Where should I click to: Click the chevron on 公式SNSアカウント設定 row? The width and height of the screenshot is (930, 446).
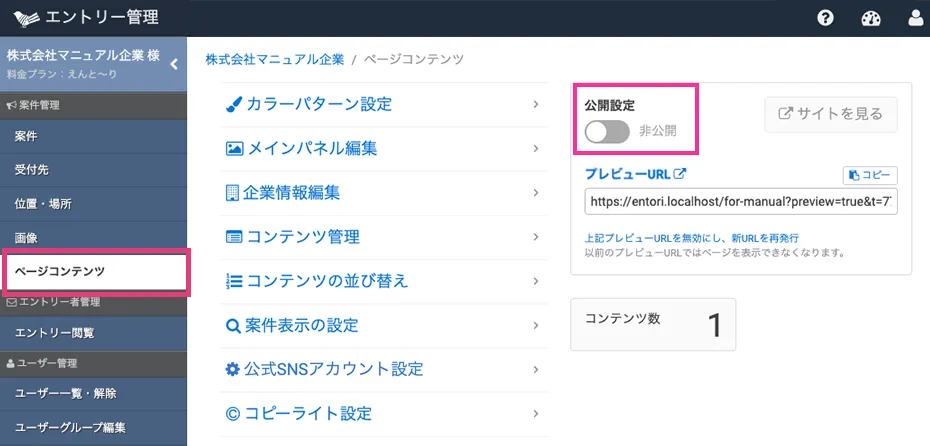(x=536, y=369)
